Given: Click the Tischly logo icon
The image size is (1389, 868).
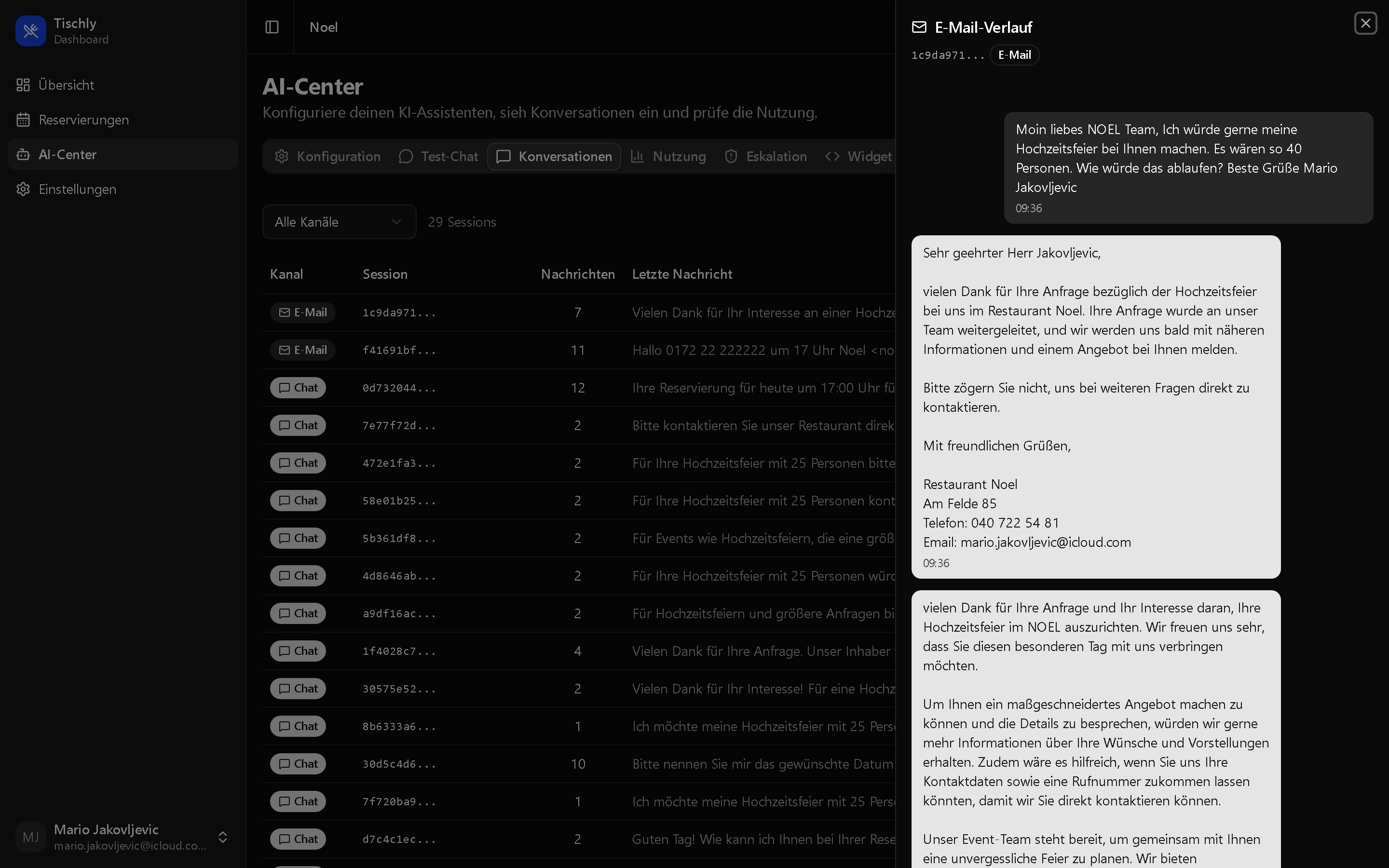Looking at the screenshot, I should click(31, 31).
